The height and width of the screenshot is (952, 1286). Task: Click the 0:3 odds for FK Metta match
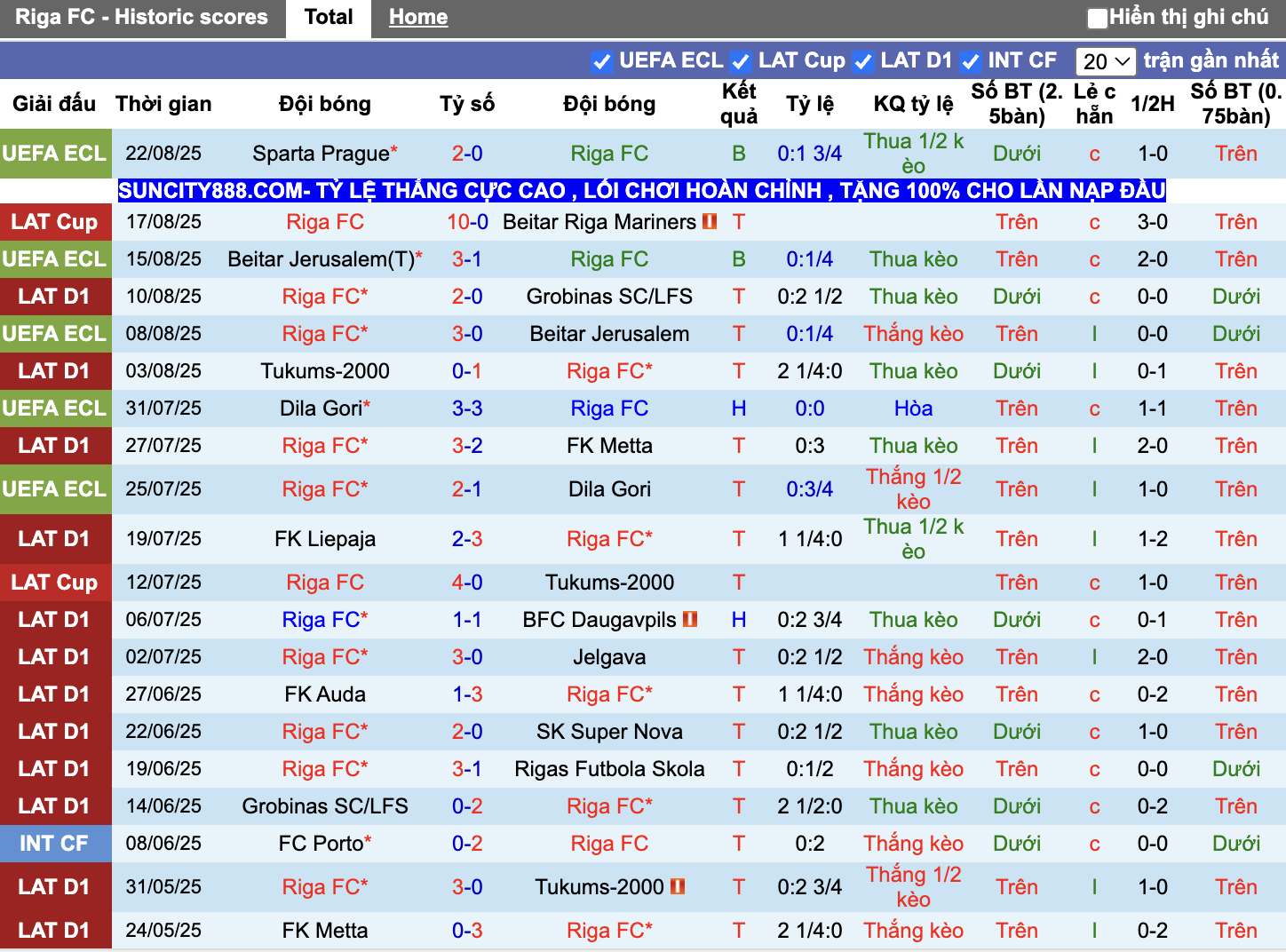tap(810, 446)
